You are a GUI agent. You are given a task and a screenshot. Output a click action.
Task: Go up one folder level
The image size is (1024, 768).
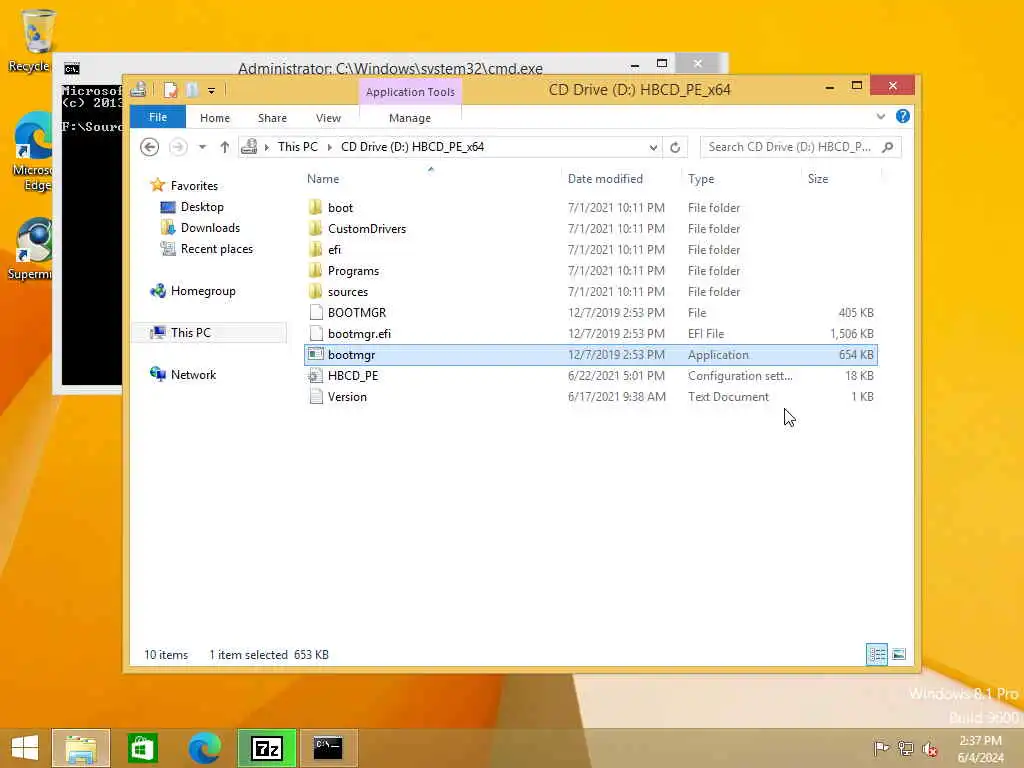point(225,147)
